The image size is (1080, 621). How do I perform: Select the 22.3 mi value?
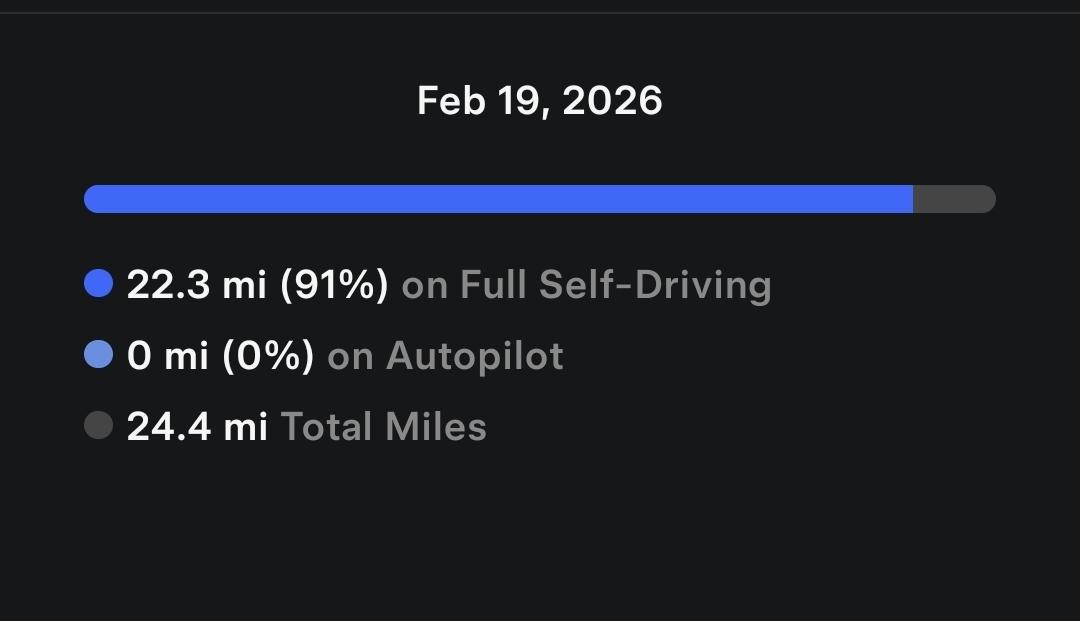point(196,285)
